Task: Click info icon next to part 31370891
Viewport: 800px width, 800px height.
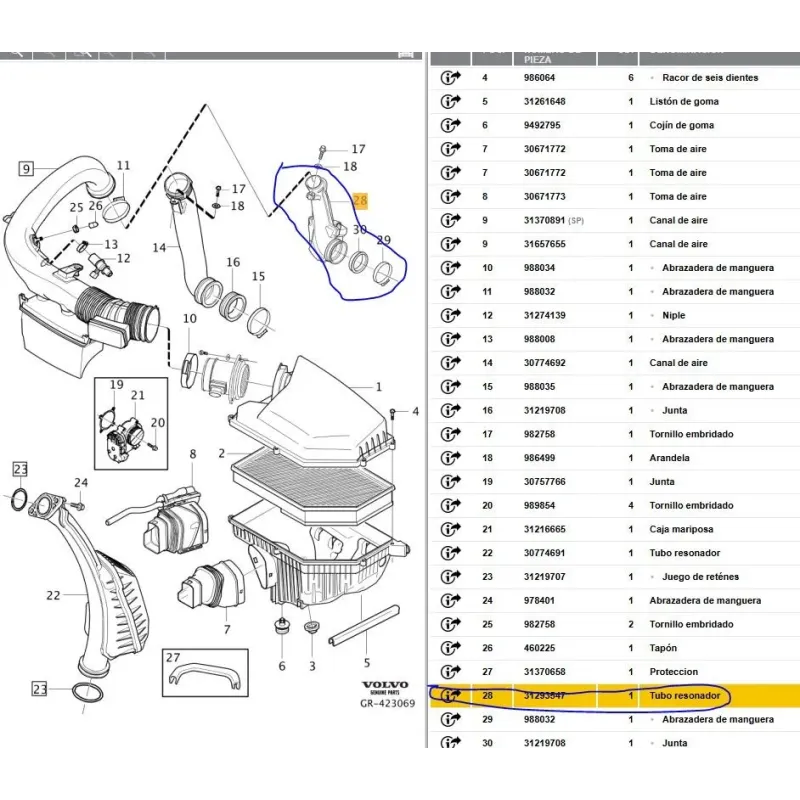Action: 449,220
